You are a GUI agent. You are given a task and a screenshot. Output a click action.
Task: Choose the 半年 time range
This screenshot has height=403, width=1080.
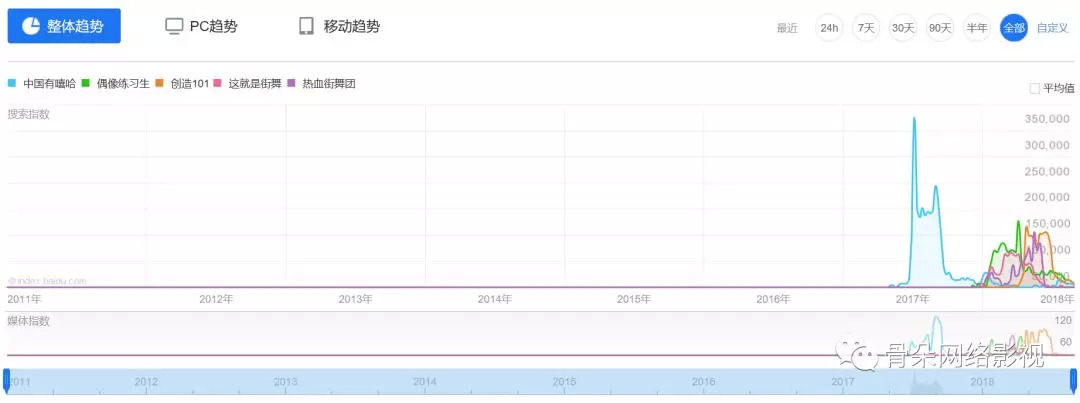[x=977, y=28]
